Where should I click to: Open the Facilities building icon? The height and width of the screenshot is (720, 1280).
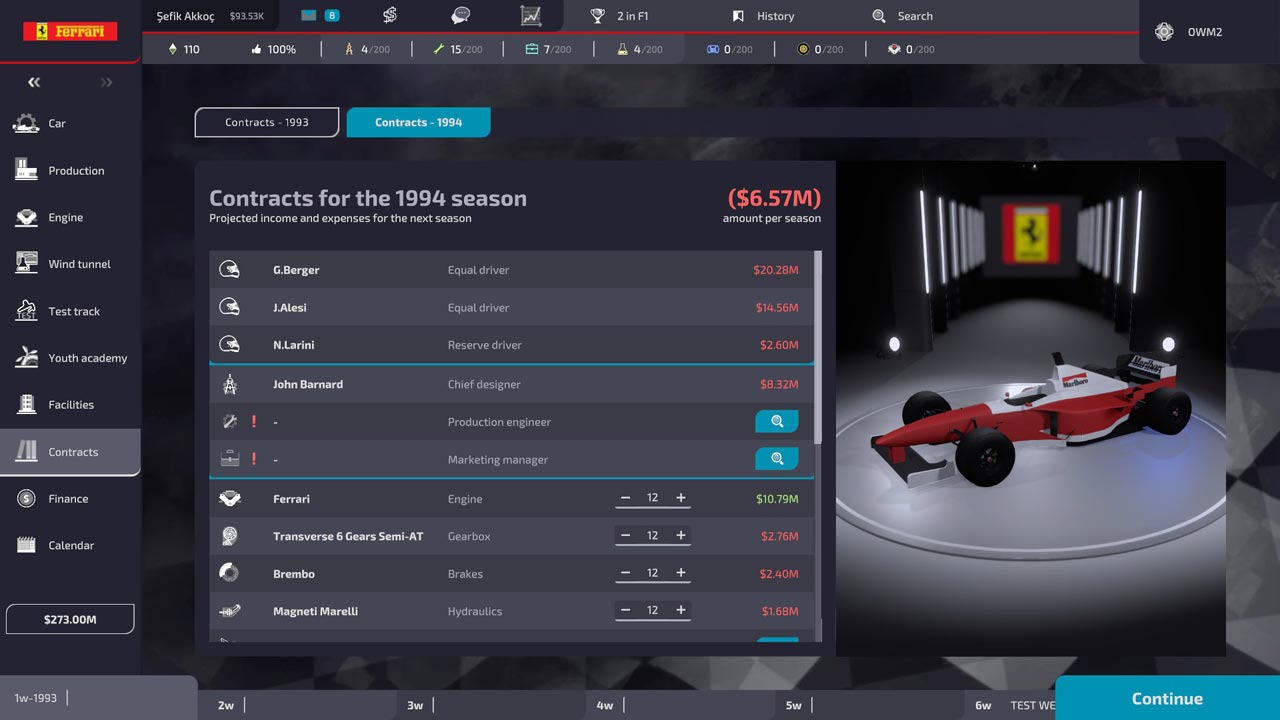(x=26, y=405)
